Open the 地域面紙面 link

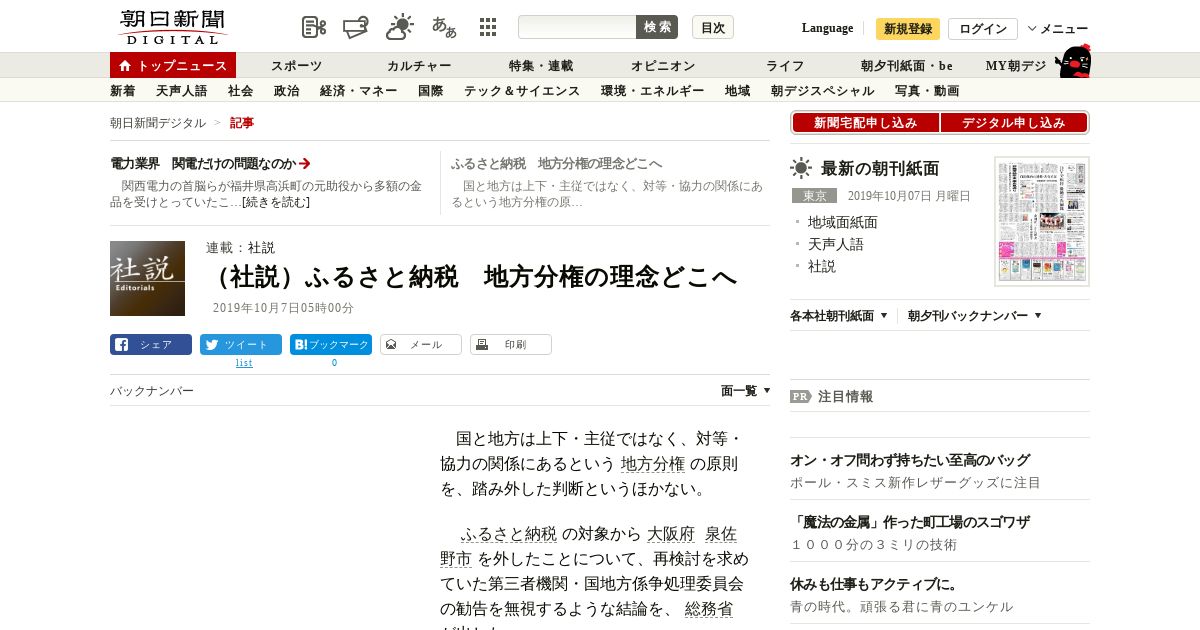coord(843,222)
